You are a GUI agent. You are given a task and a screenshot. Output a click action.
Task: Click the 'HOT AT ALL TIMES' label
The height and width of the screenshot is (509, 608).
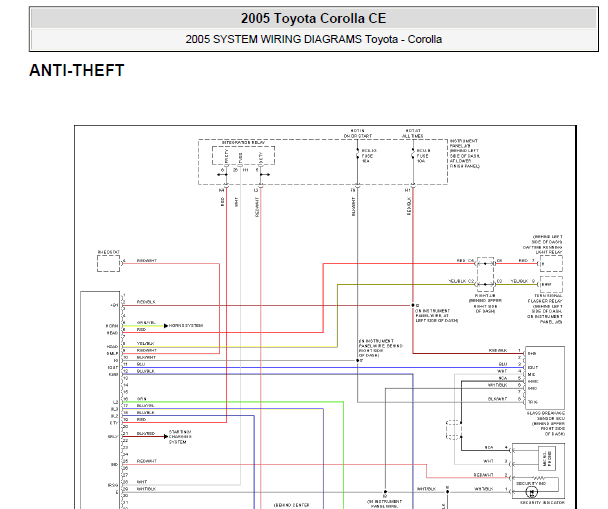pos(413,133)
